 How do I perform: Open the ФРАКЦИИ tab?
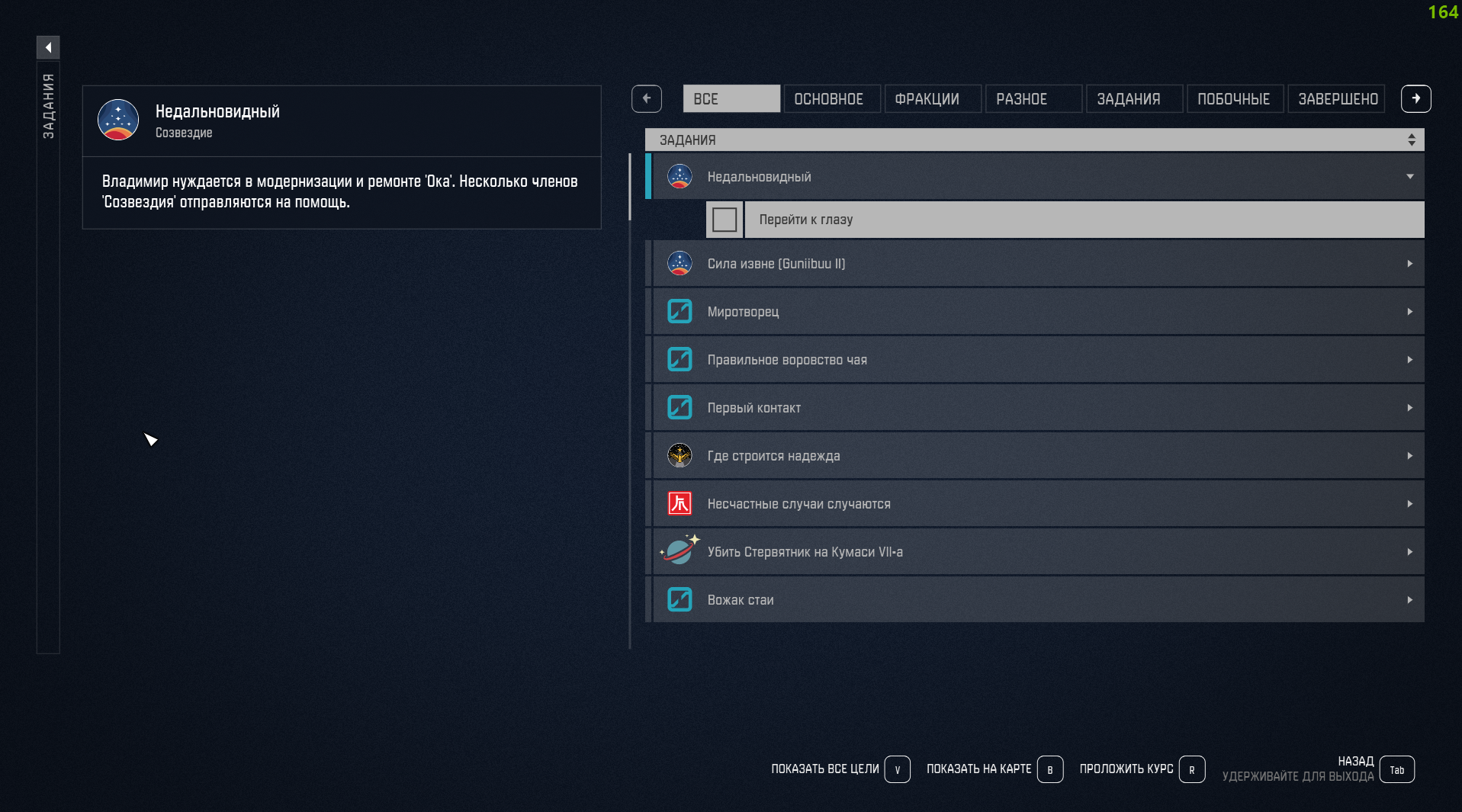[x=933, y=98]
